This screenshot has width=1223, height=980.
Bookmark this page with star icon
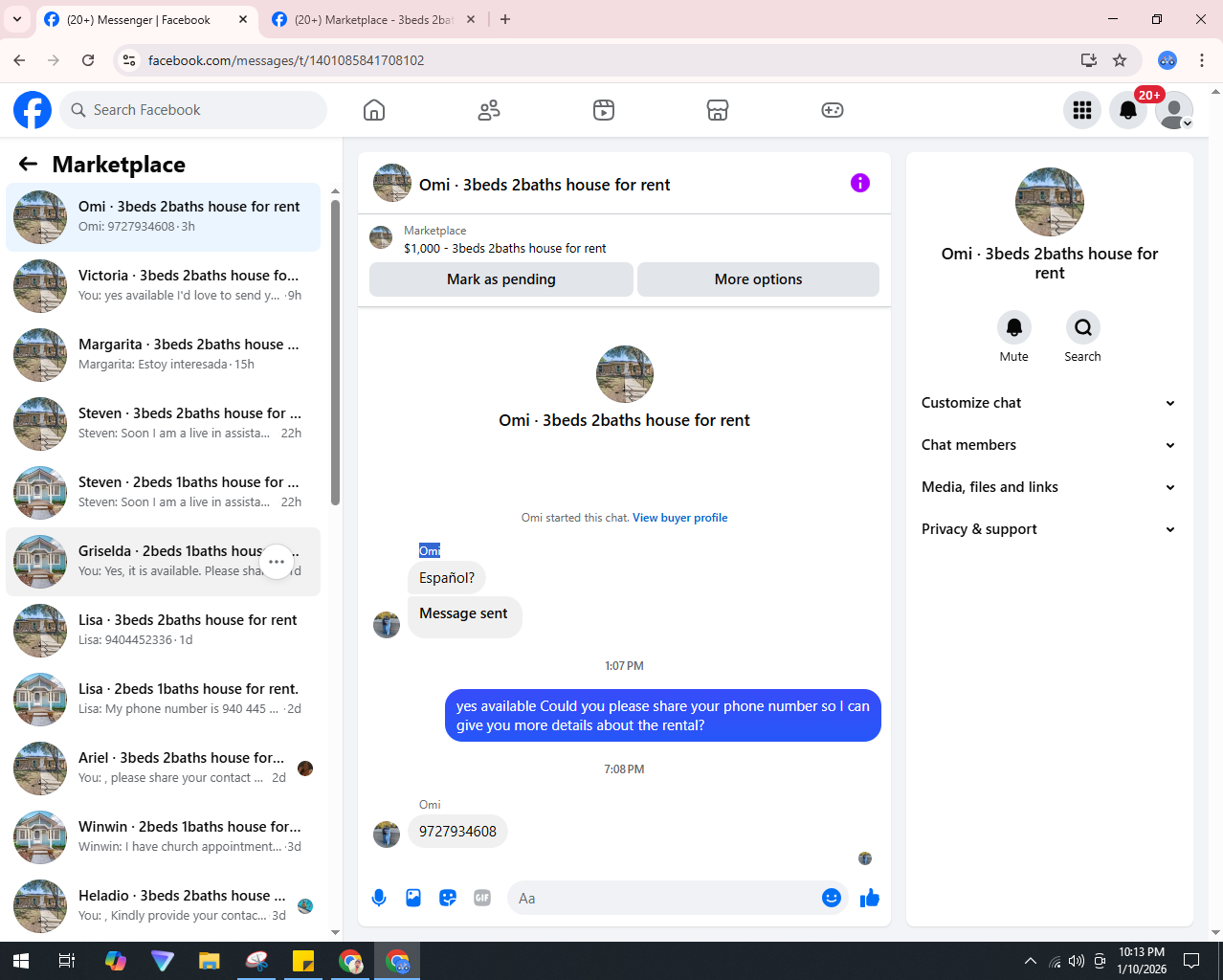1120,60
